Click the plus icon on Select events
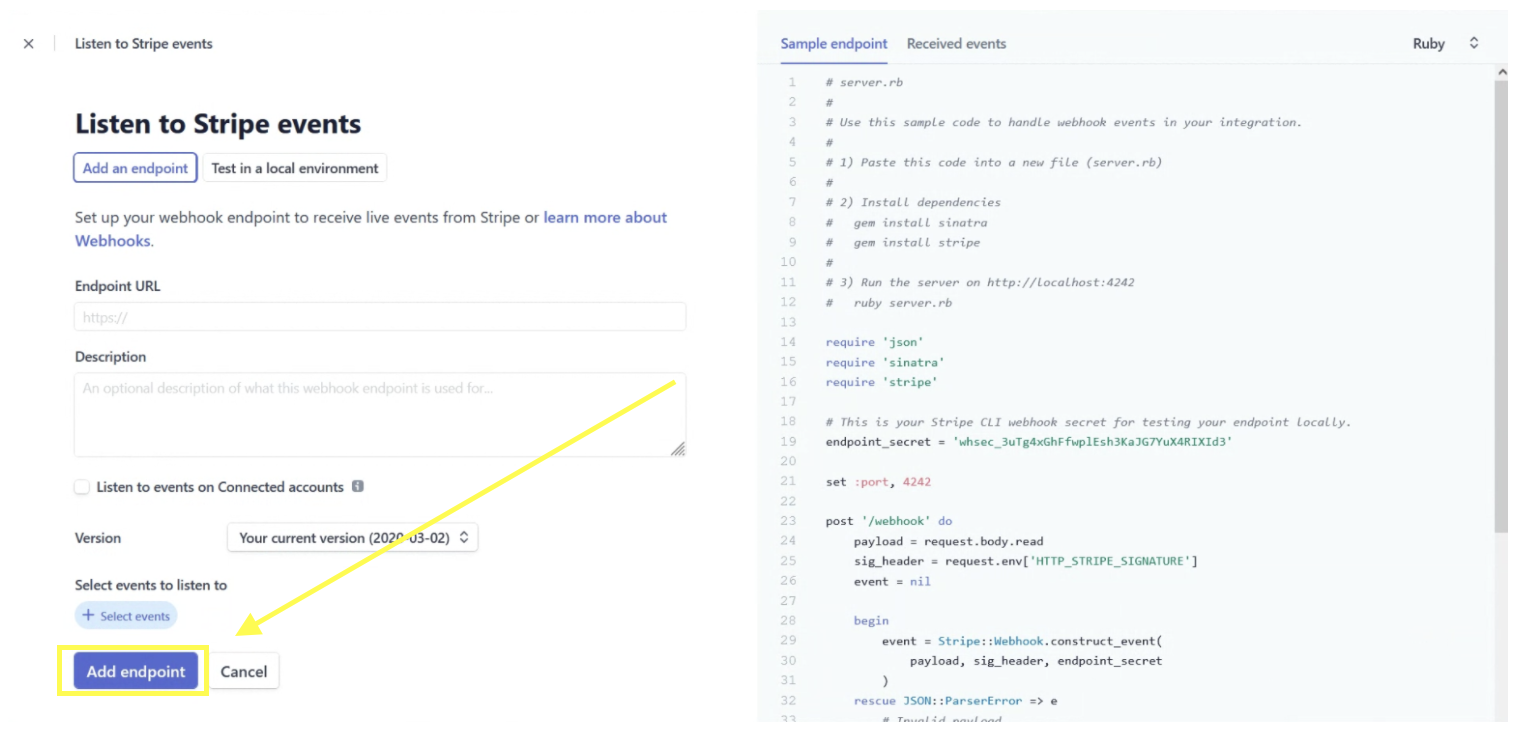The width and height of the screenshot is (1526, 746). pos(89,616)
